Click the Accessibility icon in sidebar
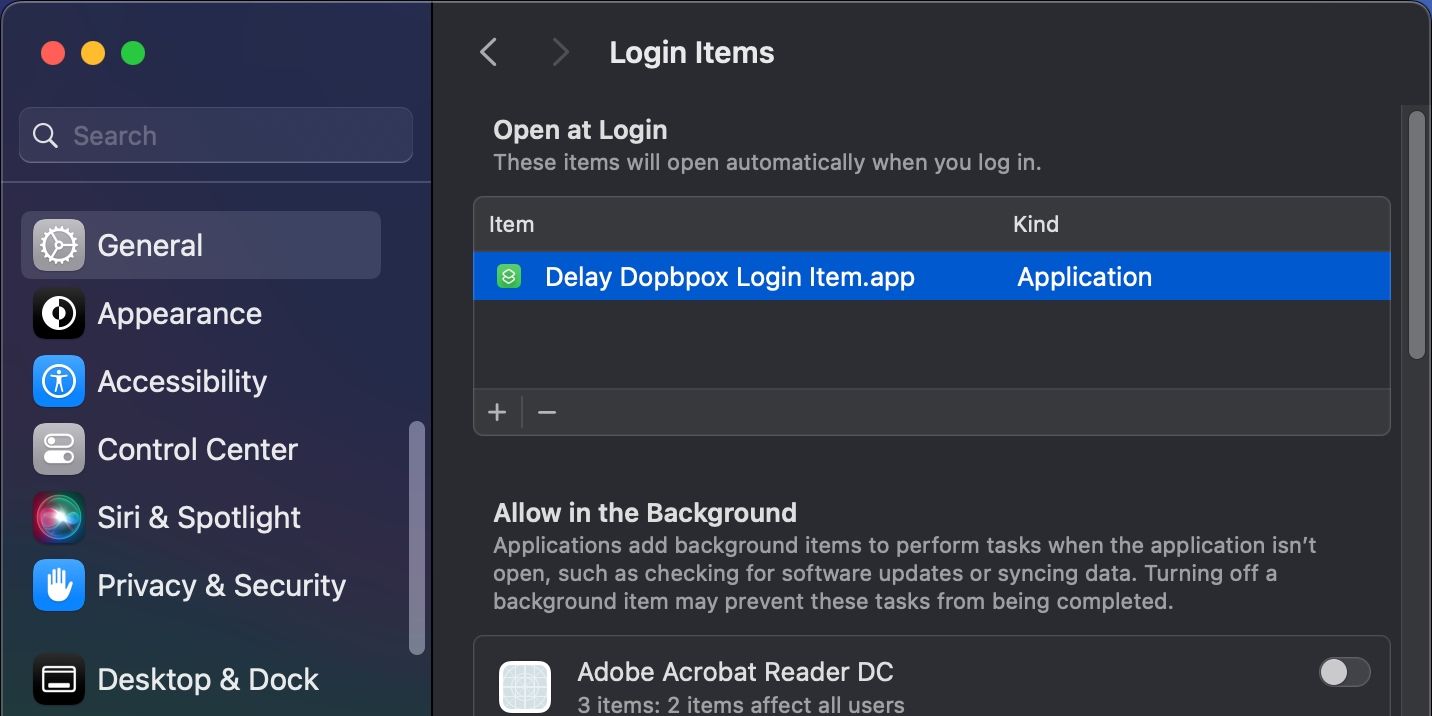 pos(59,381)
